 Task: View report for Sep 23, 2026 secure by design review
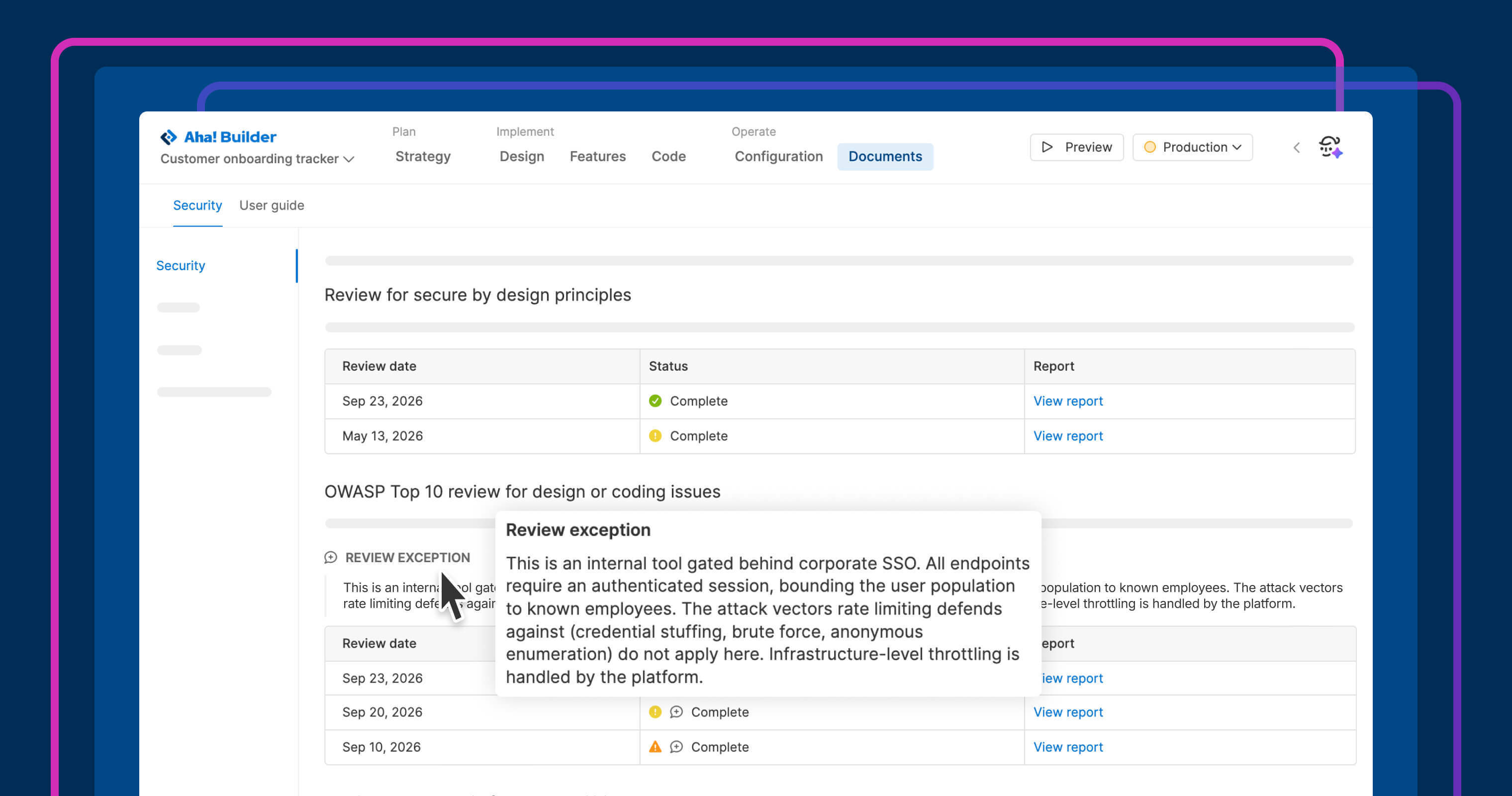[x=1068, y=401]
